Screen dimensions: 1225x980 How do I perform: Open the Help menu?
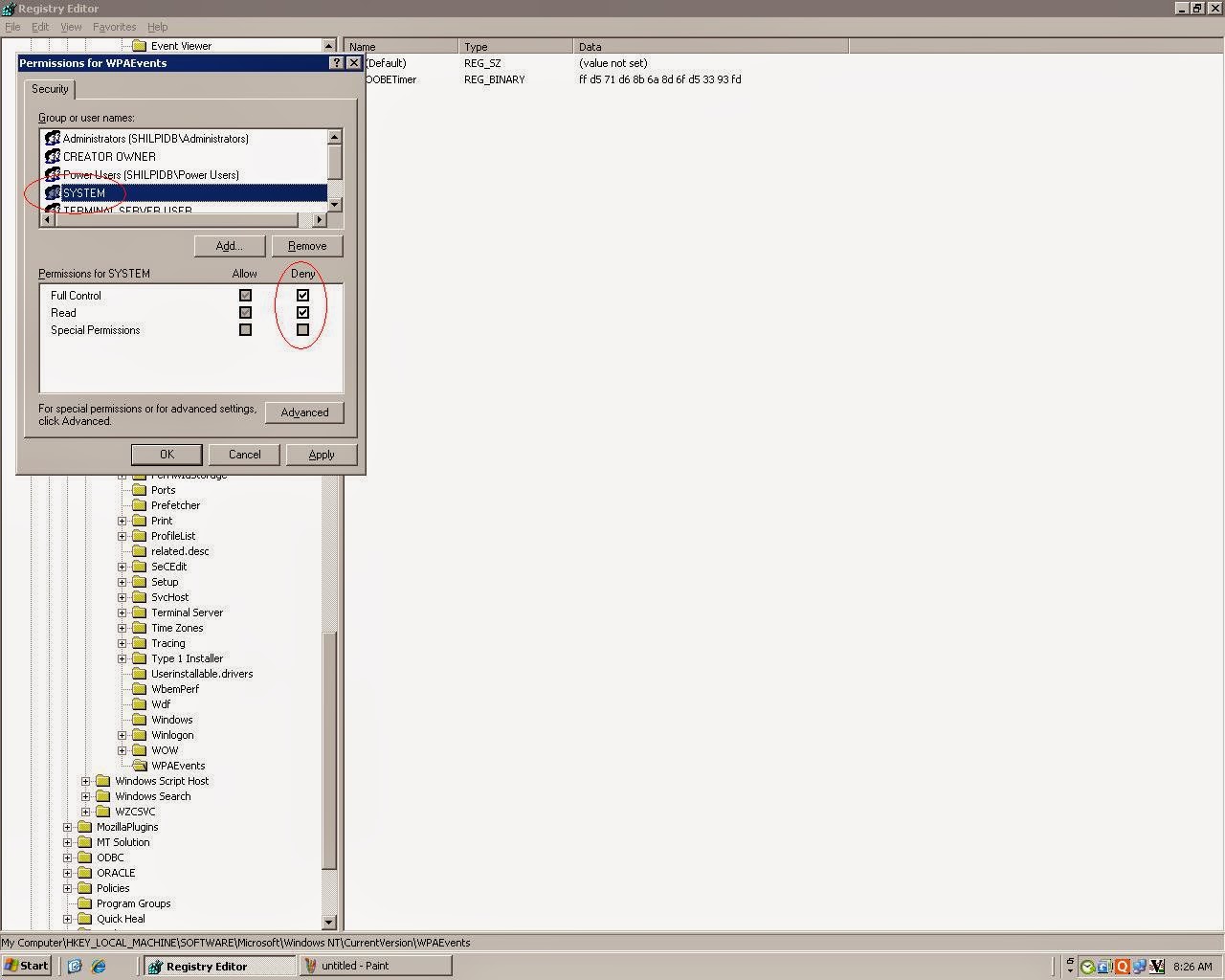158,27
